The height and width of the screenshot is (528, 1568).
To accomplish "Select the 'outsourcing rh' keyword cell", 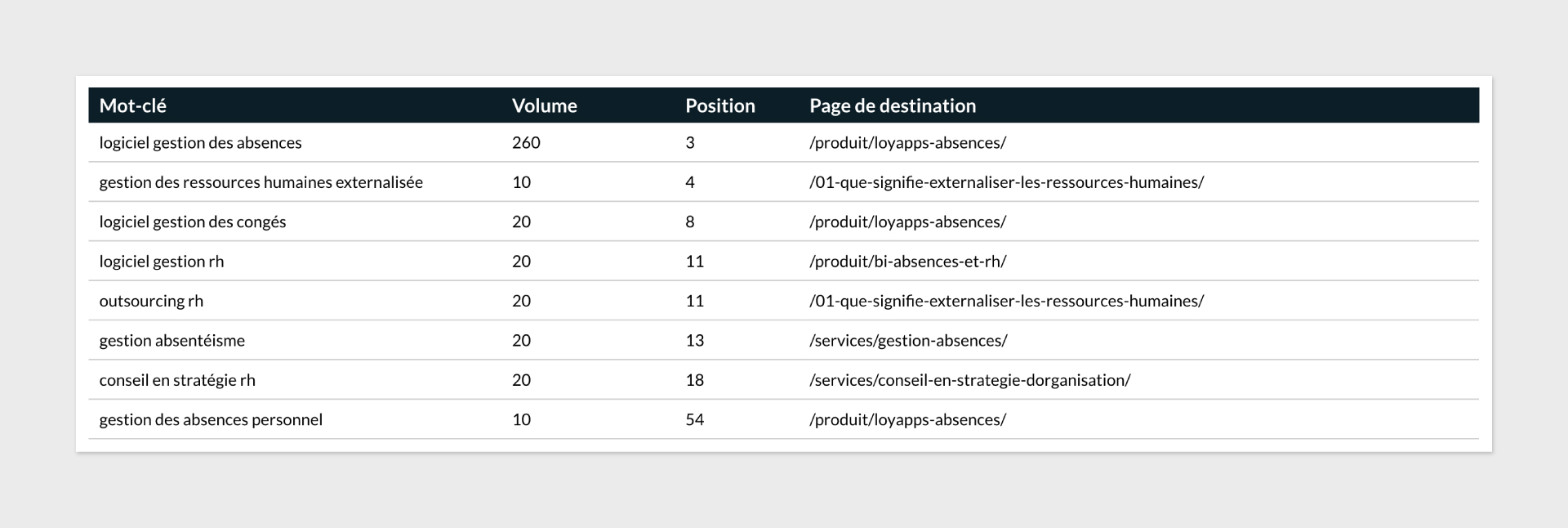I will [x=151, y=301].
